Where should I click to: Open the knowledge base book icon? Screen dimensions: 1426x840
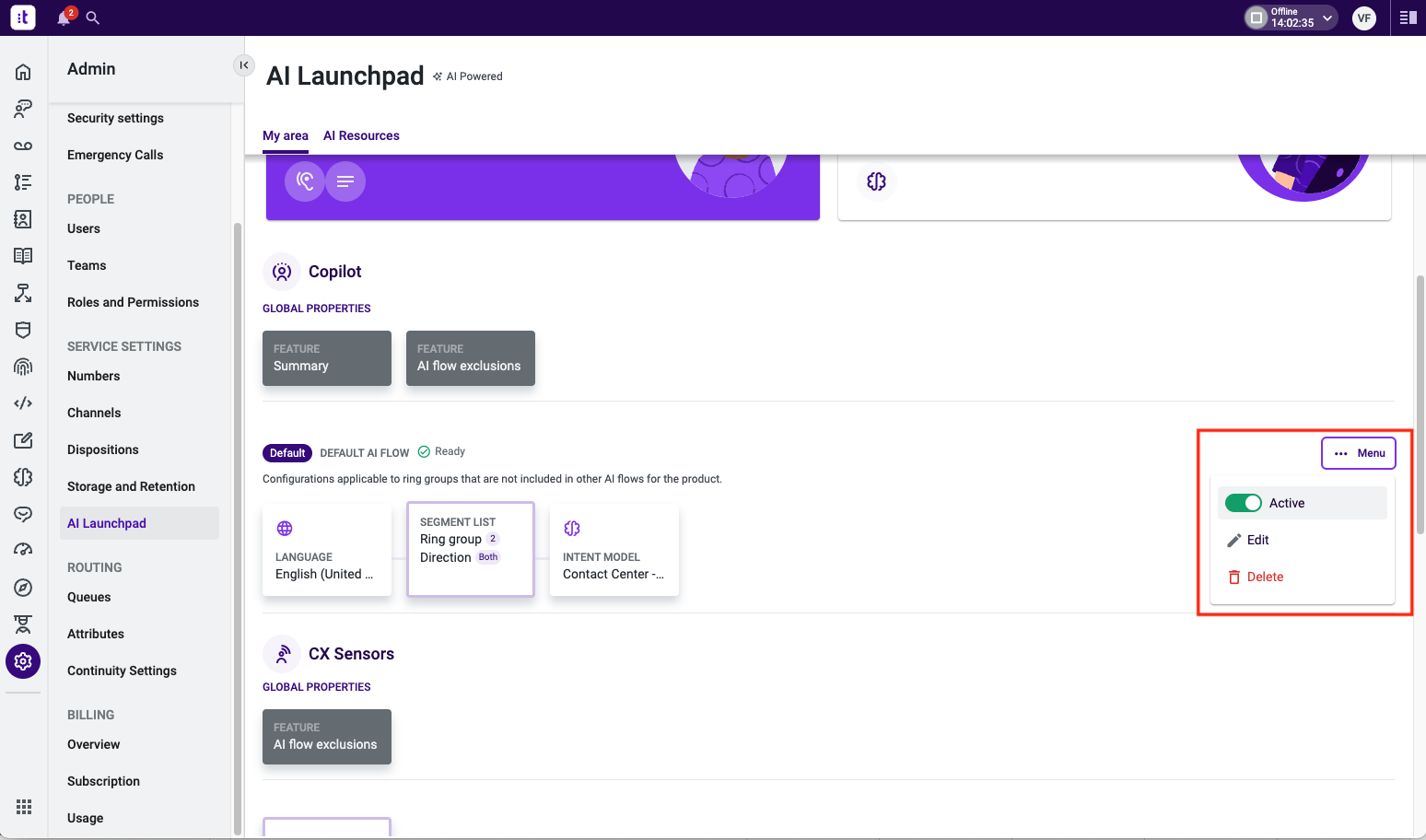[23, 256]
